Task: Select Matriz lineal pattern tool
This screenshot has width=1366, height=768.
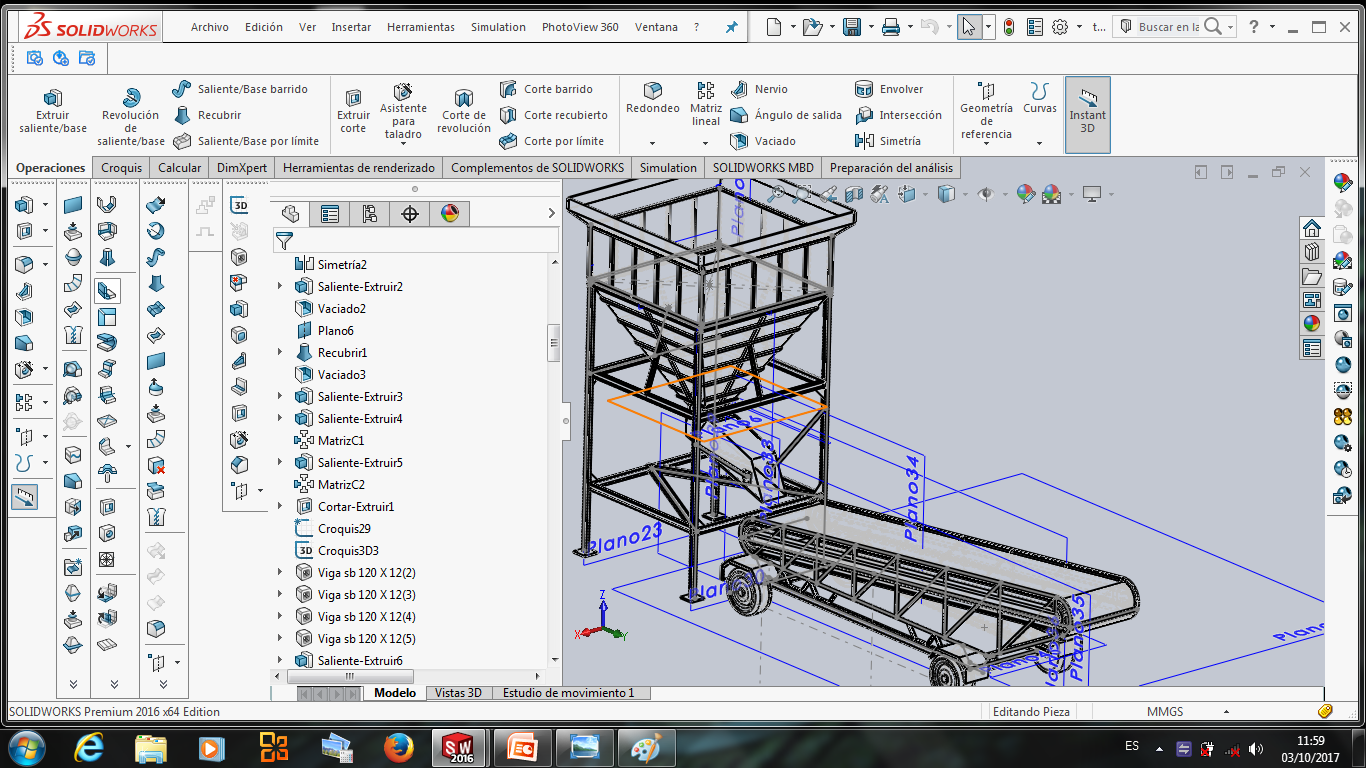Action: 706,104
